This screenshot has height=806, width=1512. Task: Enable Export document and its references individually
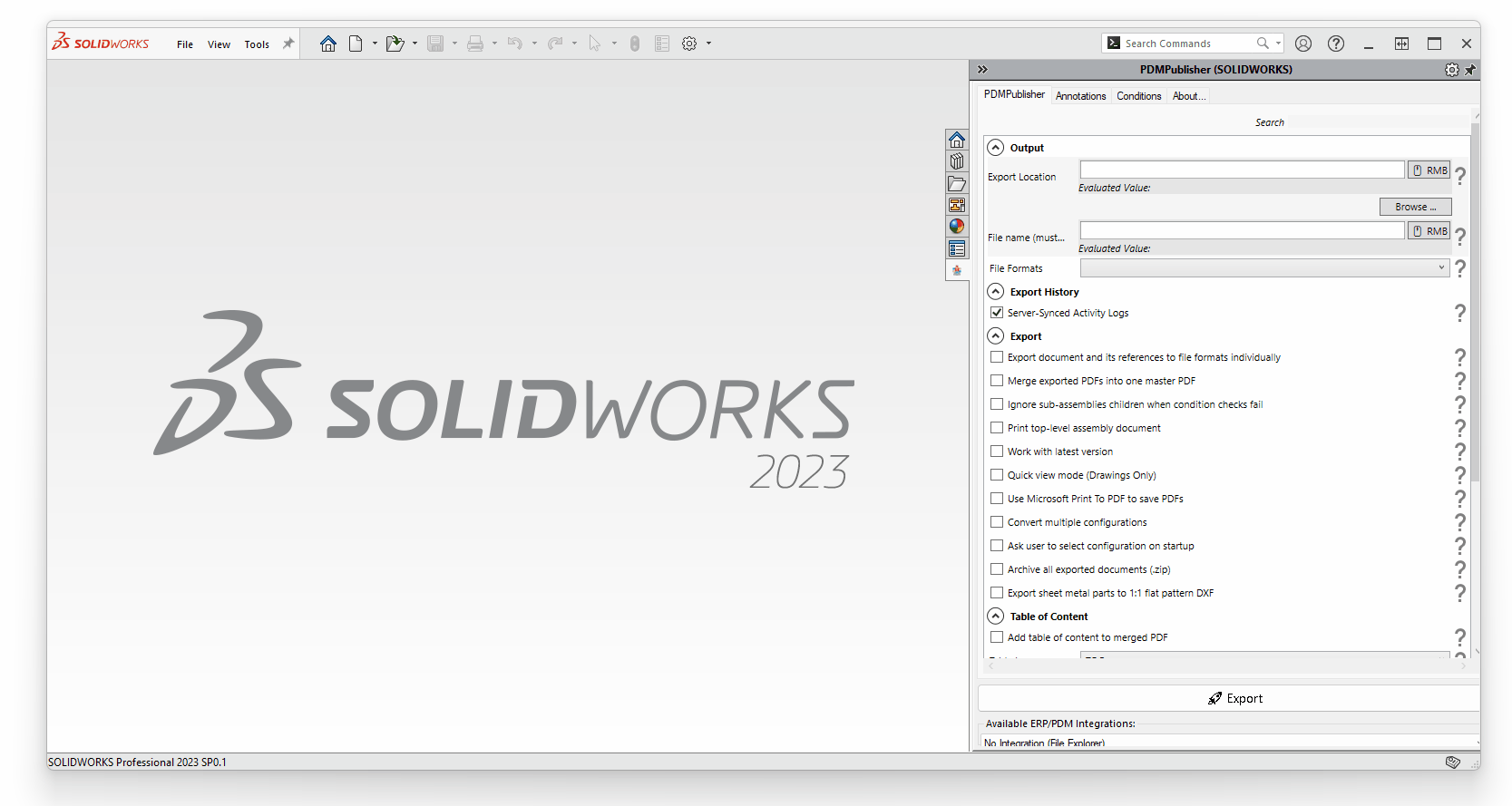click(x=997, y=357)
